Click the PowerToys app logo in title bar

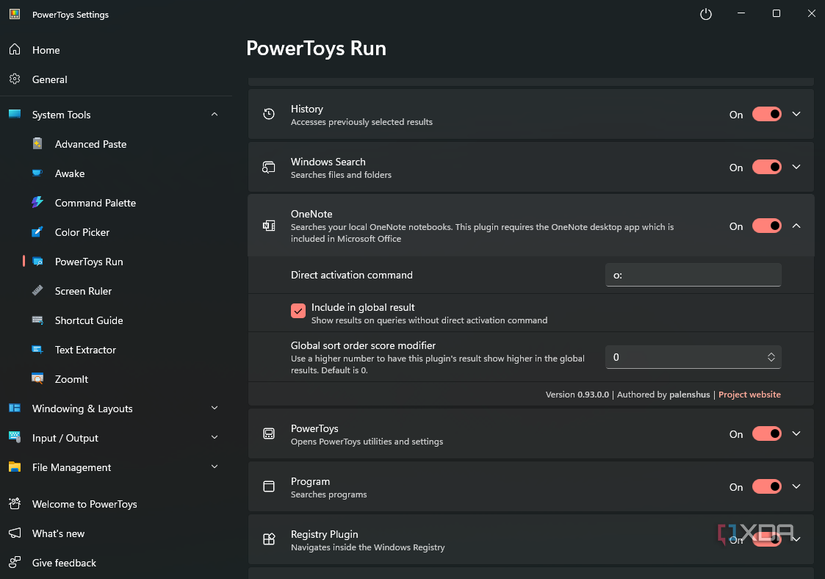point(15,14)
